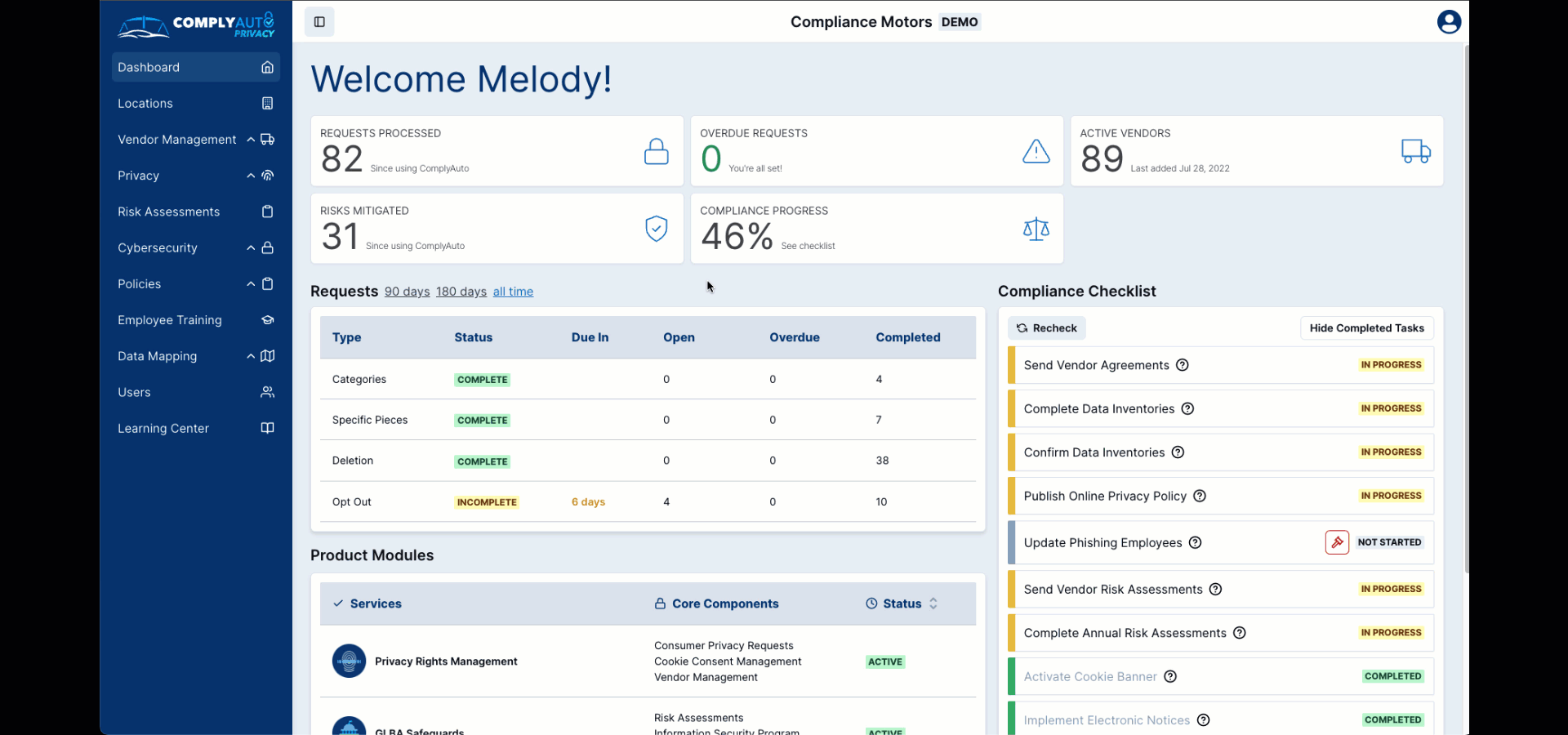The image size is (1568, 735).
Task: Click the lock icon on Requests Processed card
Action: tap(656, 151)
